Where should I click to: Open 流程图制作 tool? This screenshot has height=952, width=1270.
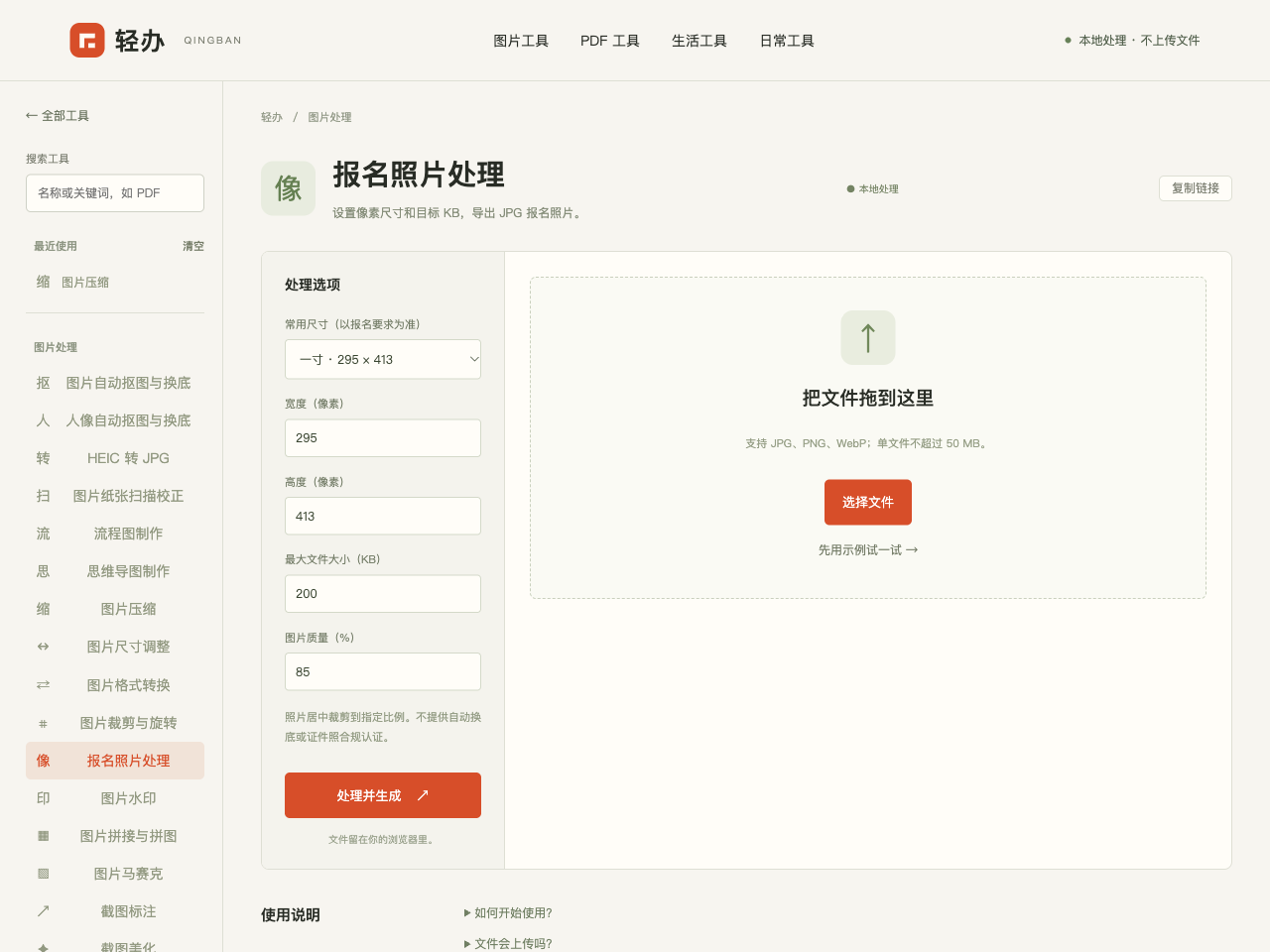click(115, 534)
